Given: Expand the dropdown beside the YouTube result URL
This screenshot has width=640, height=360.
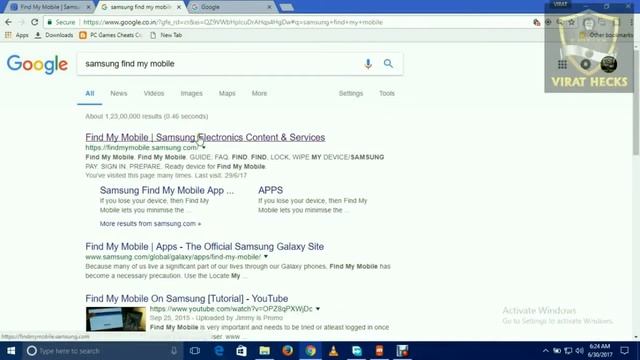Looking at the screenshot, I should 318,309.
